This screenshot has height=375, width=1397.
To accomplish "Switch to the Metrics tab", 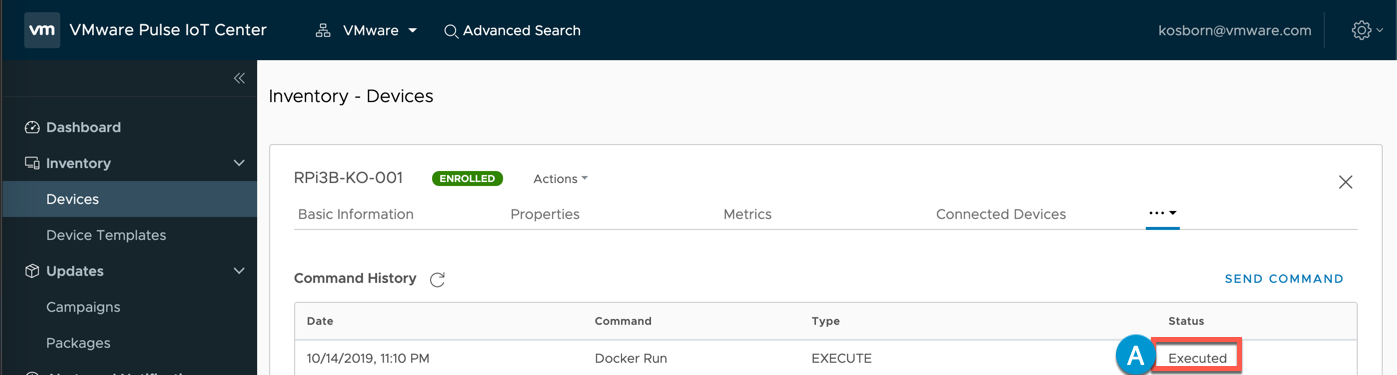I will click(747, 214).
